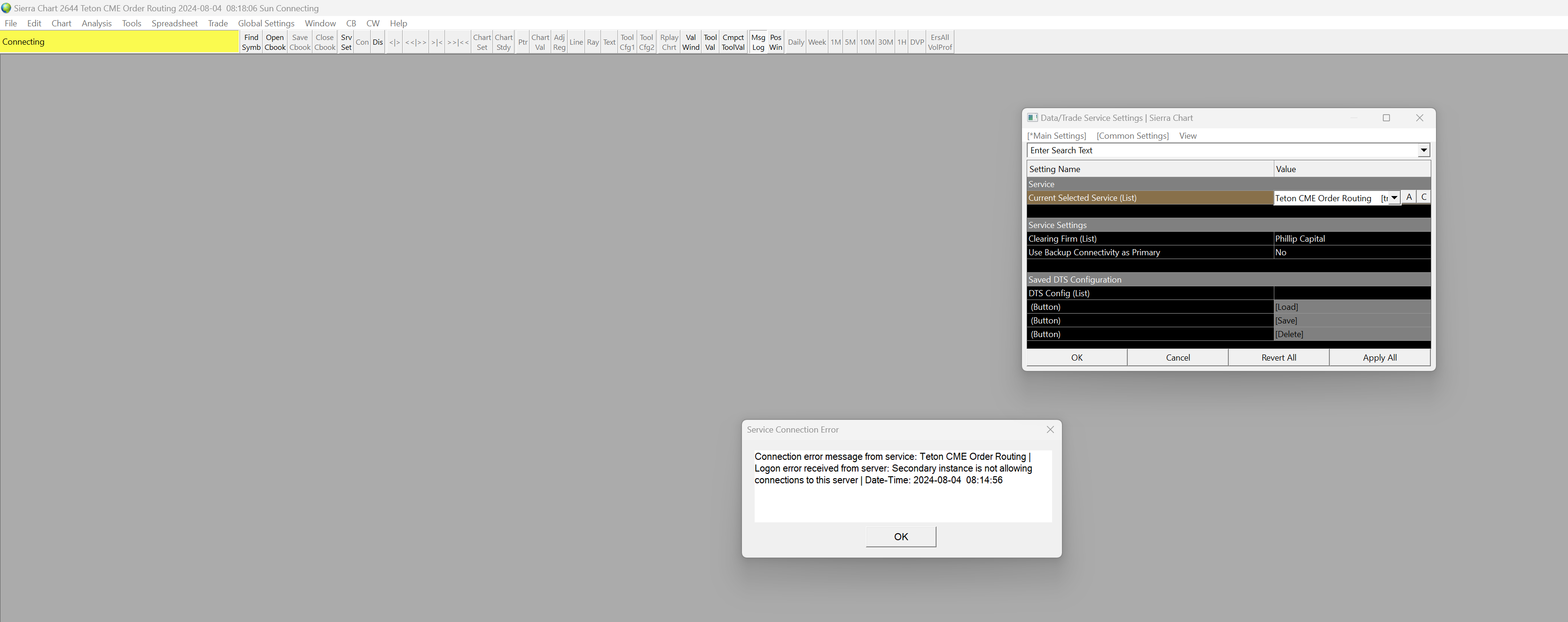Click the Tool Val toolbar button
The height and width of the screenshot is (622, 1568).
710,42
